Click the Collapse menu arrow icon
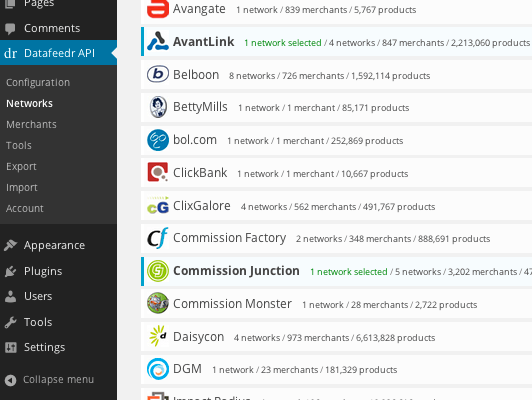Image resolution: width=532 pixels, height=400 pixels. click(x=11, y=380)
